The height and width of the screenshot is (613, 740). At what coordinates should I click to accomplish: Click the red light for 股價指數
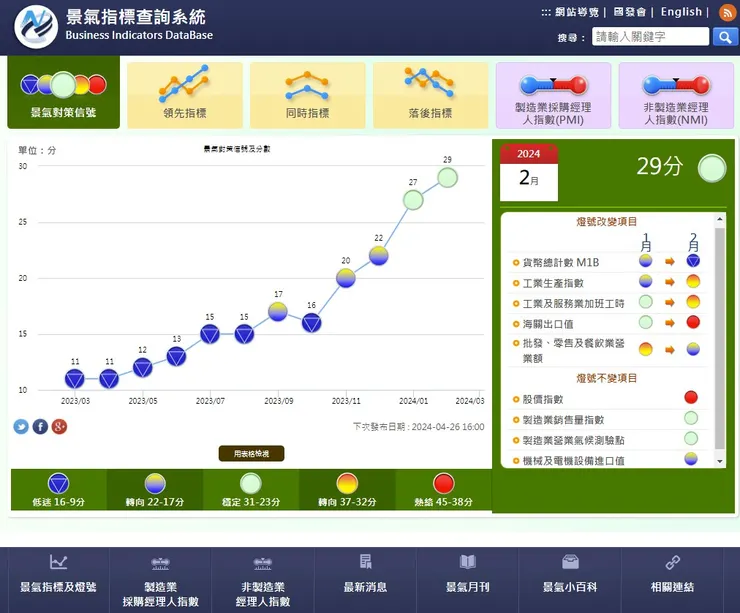pyautogui.click(x=691, y=397)
